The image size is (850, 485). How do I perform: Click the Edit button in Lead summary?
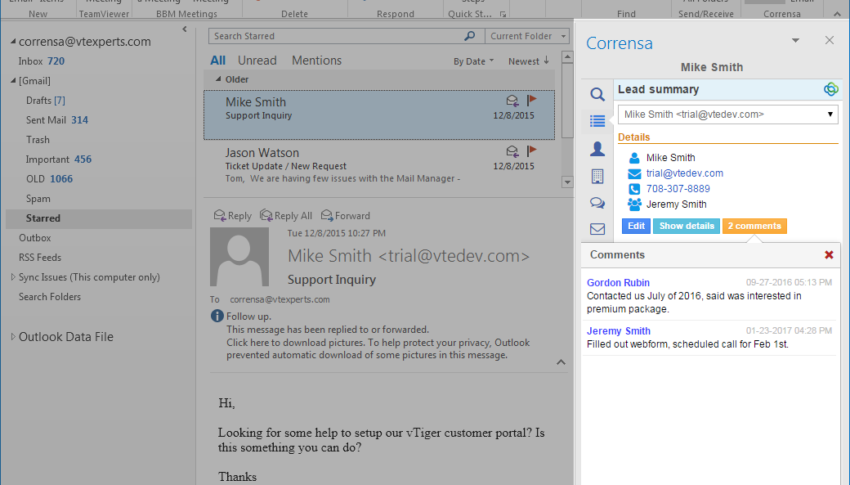(x=636, y=226)
